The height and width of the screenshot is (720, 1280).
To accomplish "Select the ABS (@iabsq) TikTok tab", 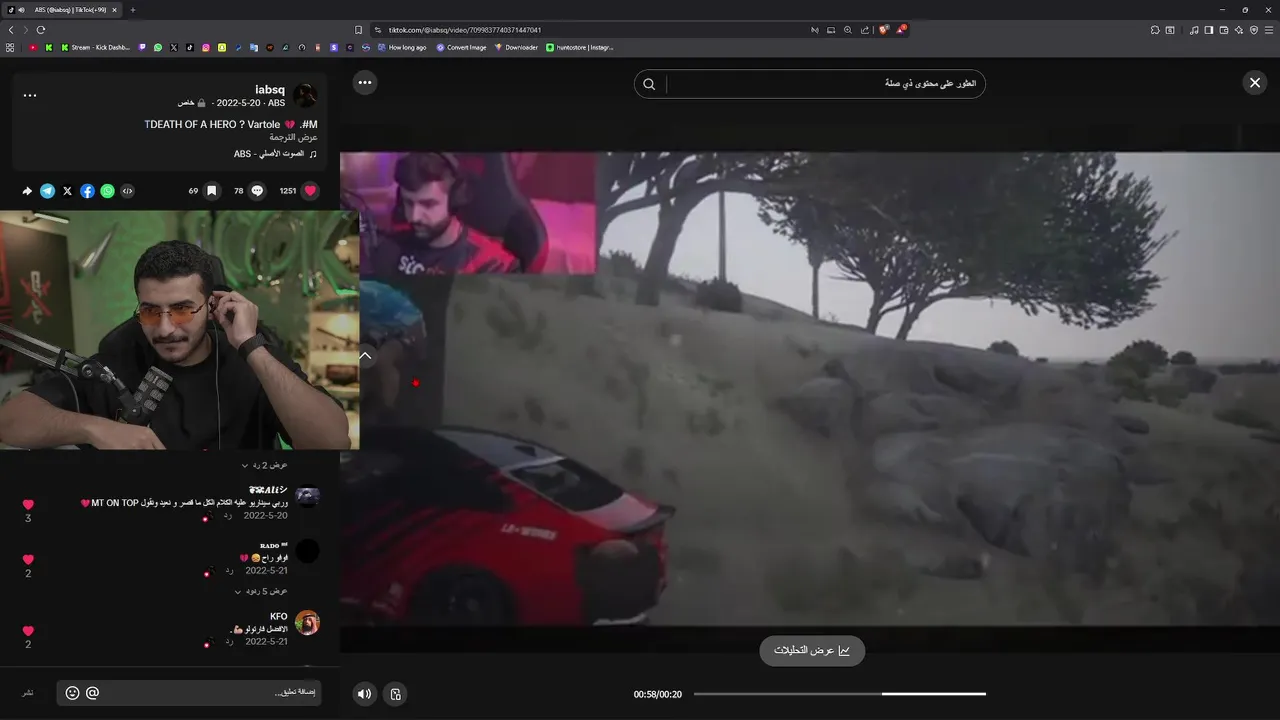I will click(62, 10).
